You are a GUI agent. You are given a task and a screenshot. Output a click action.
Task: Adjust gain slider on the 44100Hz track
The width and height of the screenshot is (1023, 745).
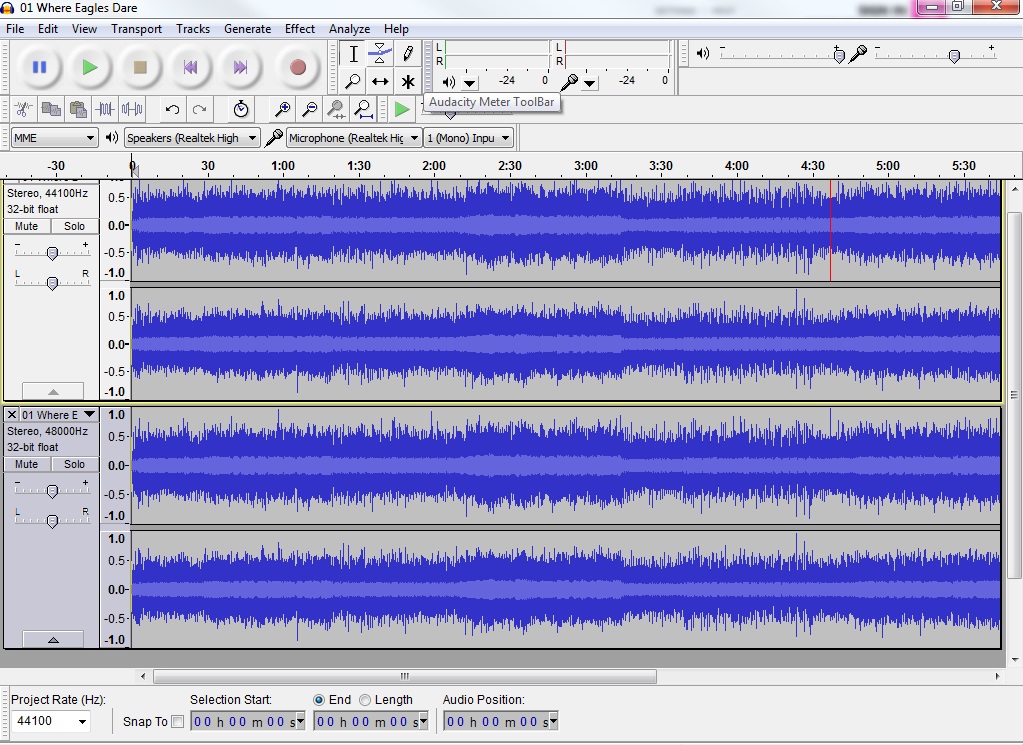(52, 252)
